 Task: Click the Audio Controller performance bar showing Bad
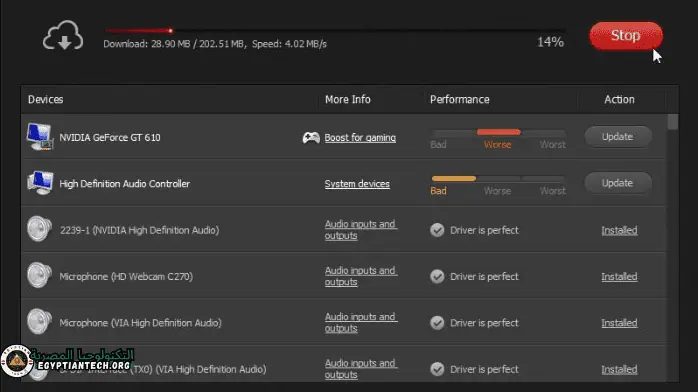498,178
